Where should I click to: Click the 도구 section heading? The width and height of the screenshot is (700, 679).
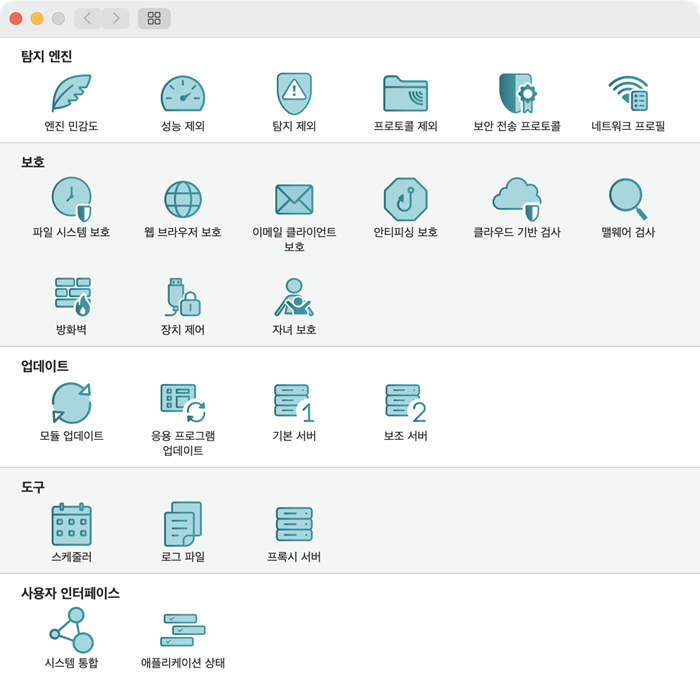(x=33, y=487)
